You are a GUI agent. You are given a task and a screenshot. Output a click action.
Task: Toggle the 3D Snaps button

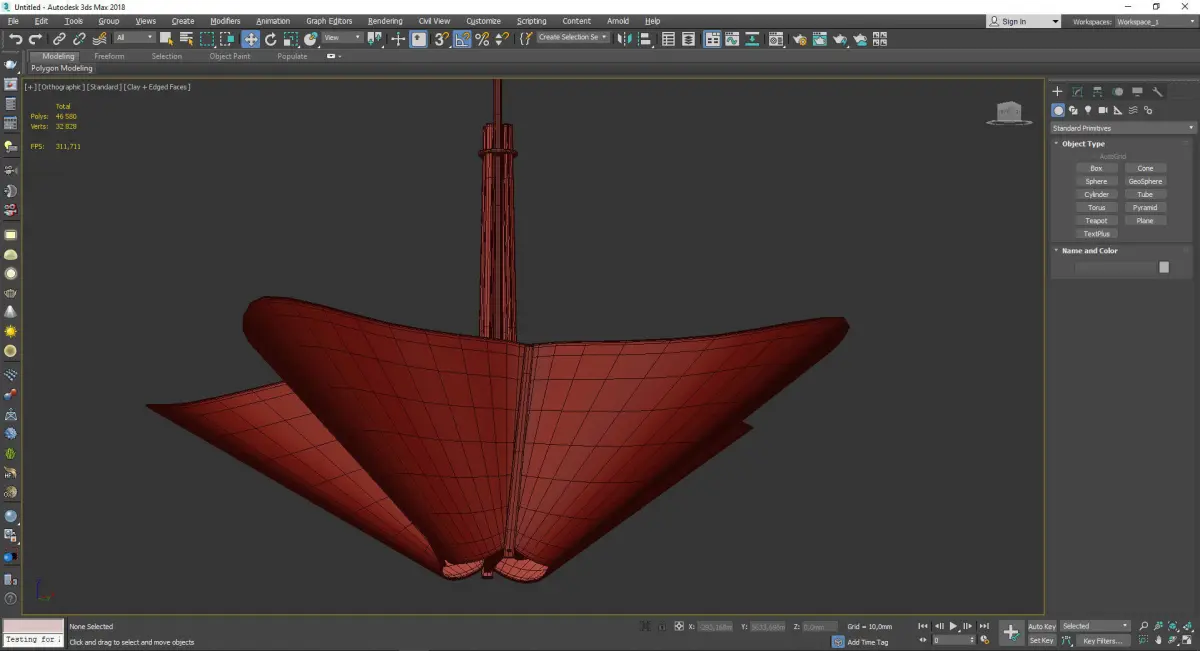(441, 39)
